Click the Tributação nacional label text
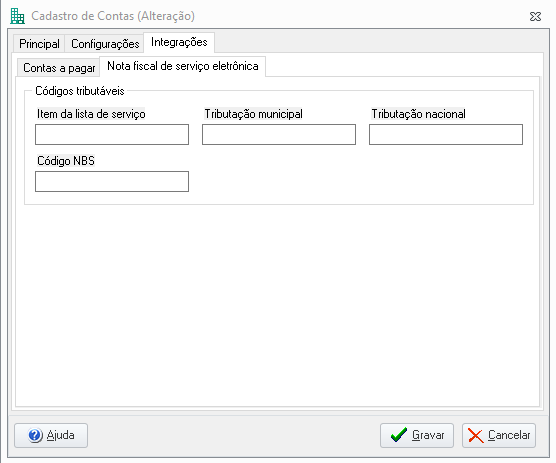Viewport: 556px width, 463px height. click(x=418, y=114)
